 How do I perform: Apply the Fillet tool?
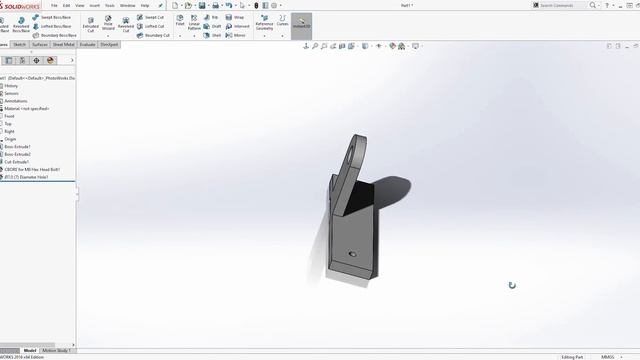[x=180, y=20]
